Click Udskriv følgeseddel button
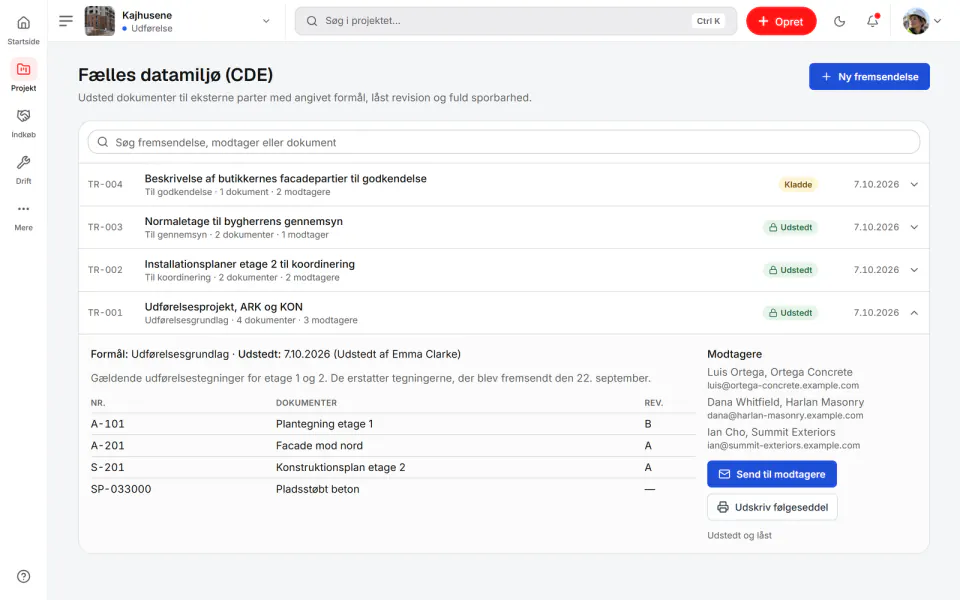 (771, 507)
